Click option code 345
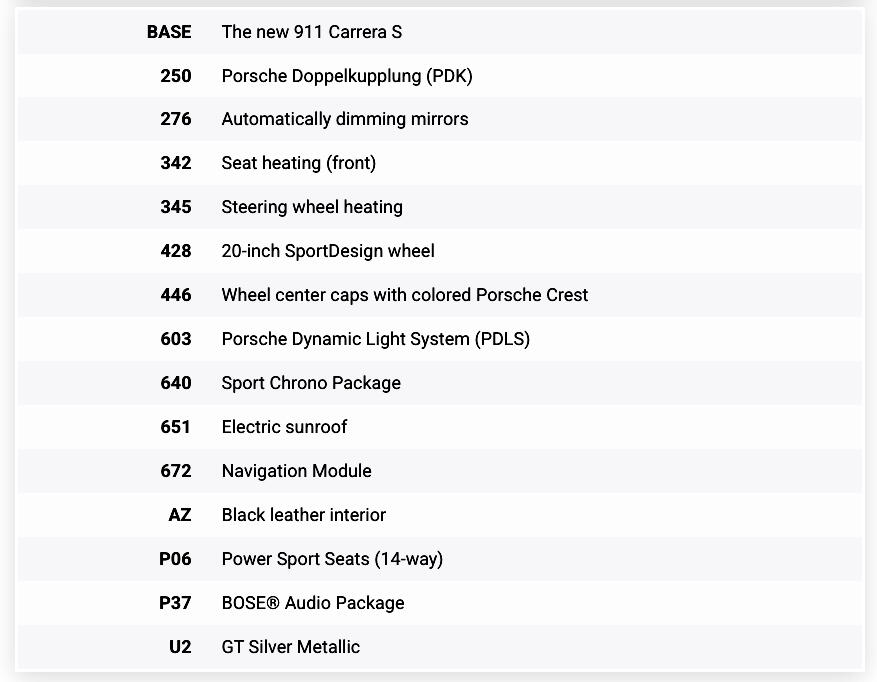This screenshot has height=682, width=877. point(176,207)
